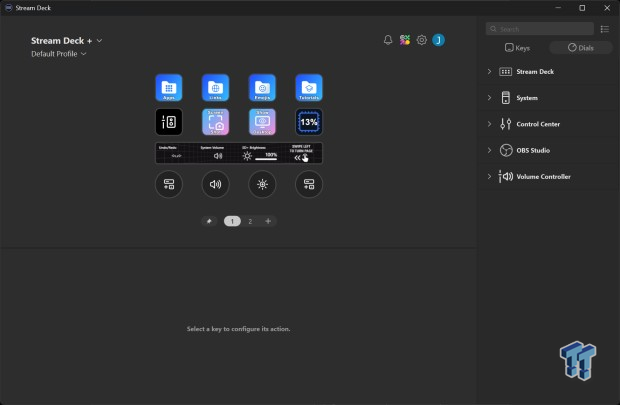
Task: Click the actions Search field
Action: 540,29
